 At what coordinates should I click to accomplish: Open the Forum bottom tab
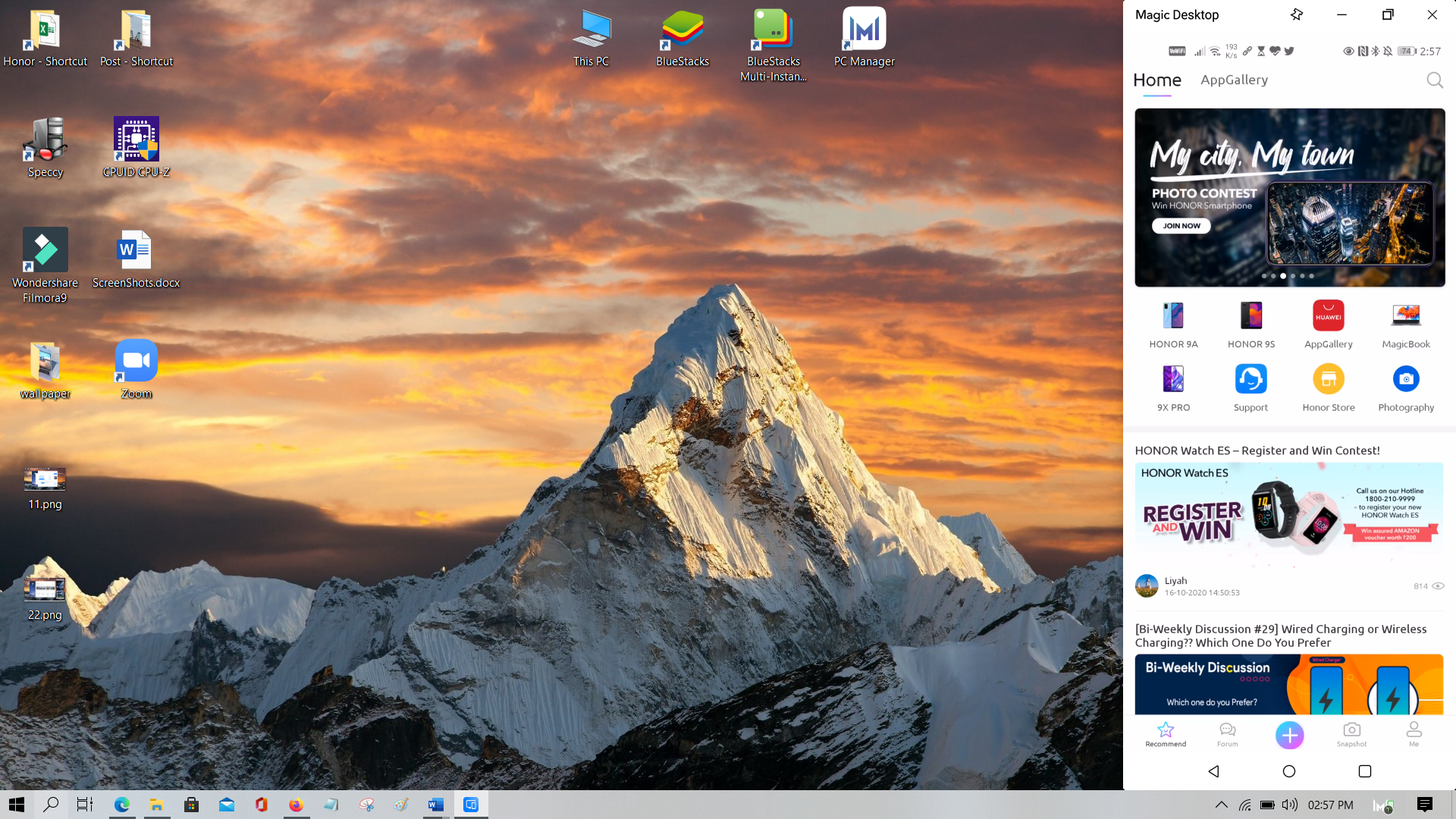click(1227, 733)
